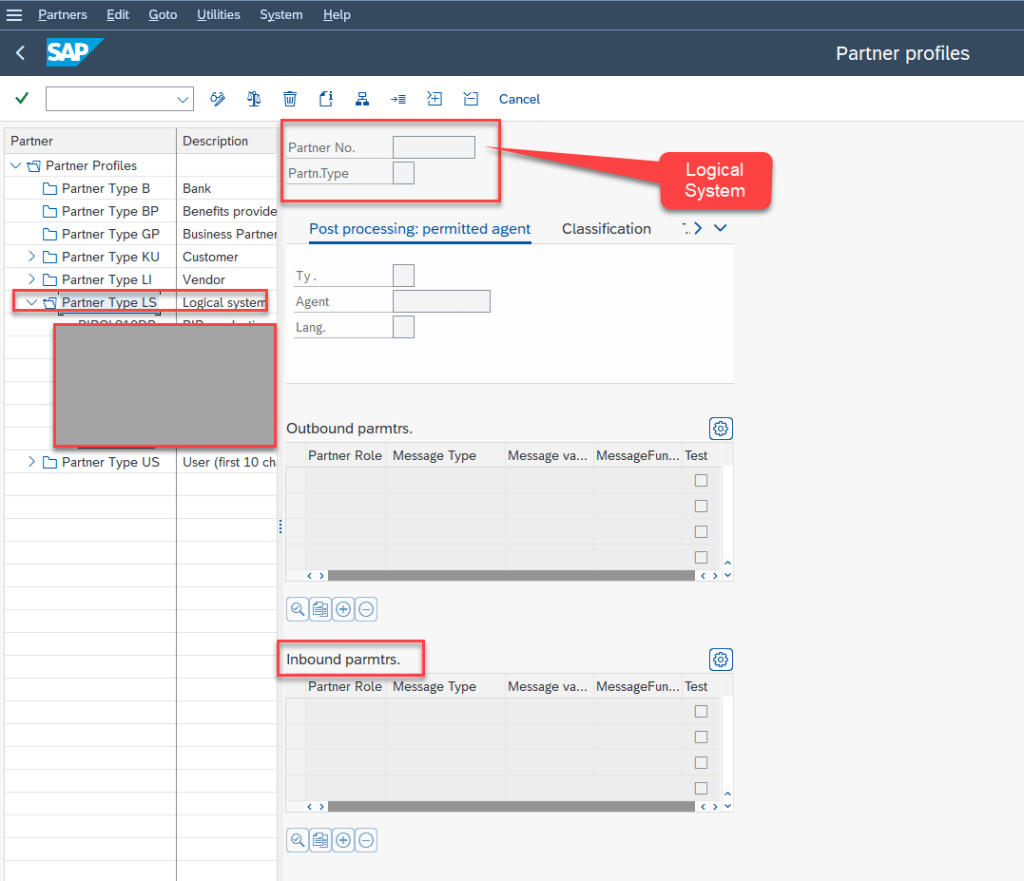1024x881 pixels.
Task: Click plus icon under Outbound parmtrs. table
Action: click(x=343, y=609)
